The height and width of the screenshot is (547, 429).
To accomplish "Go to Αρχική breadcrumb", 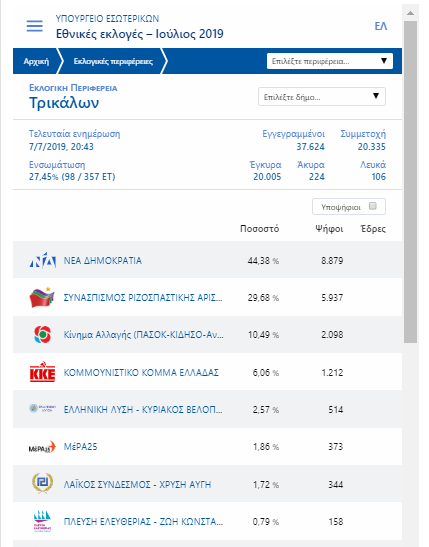I will pyautogui.click(x=36, y=61).
